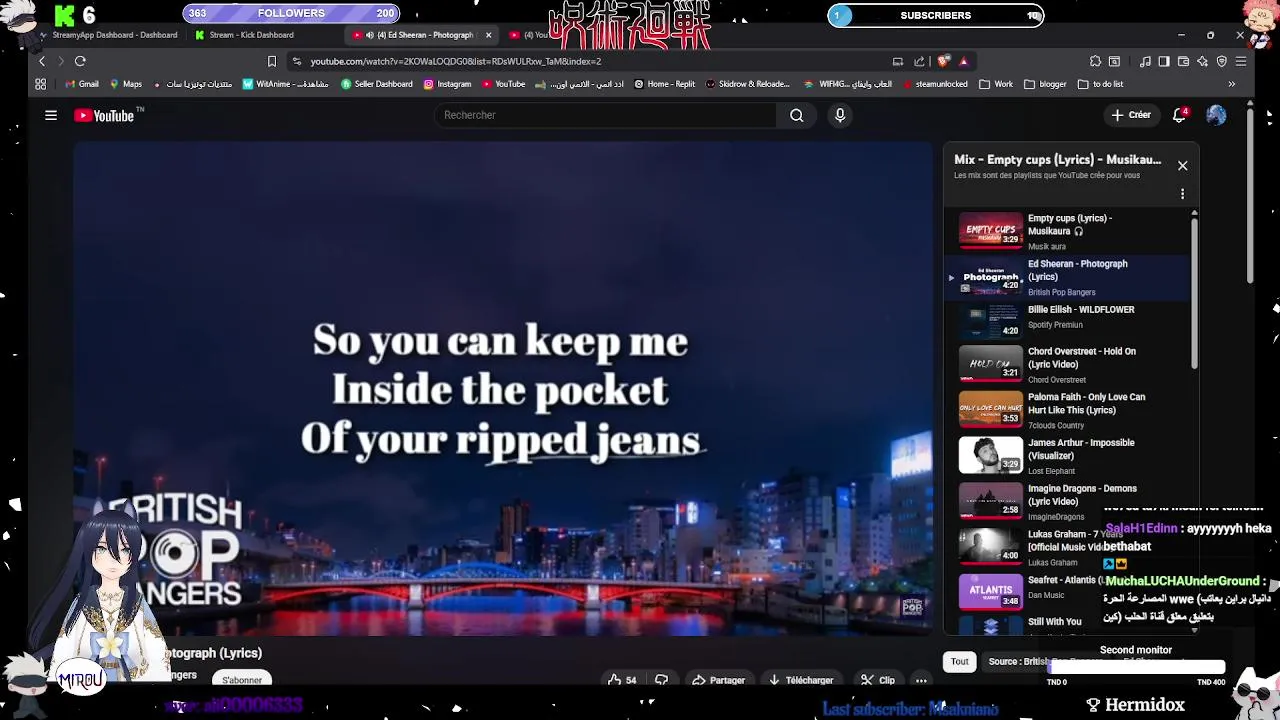
Task: Toggle the browser sidebar panel icon
Action: pos(1164,61)
